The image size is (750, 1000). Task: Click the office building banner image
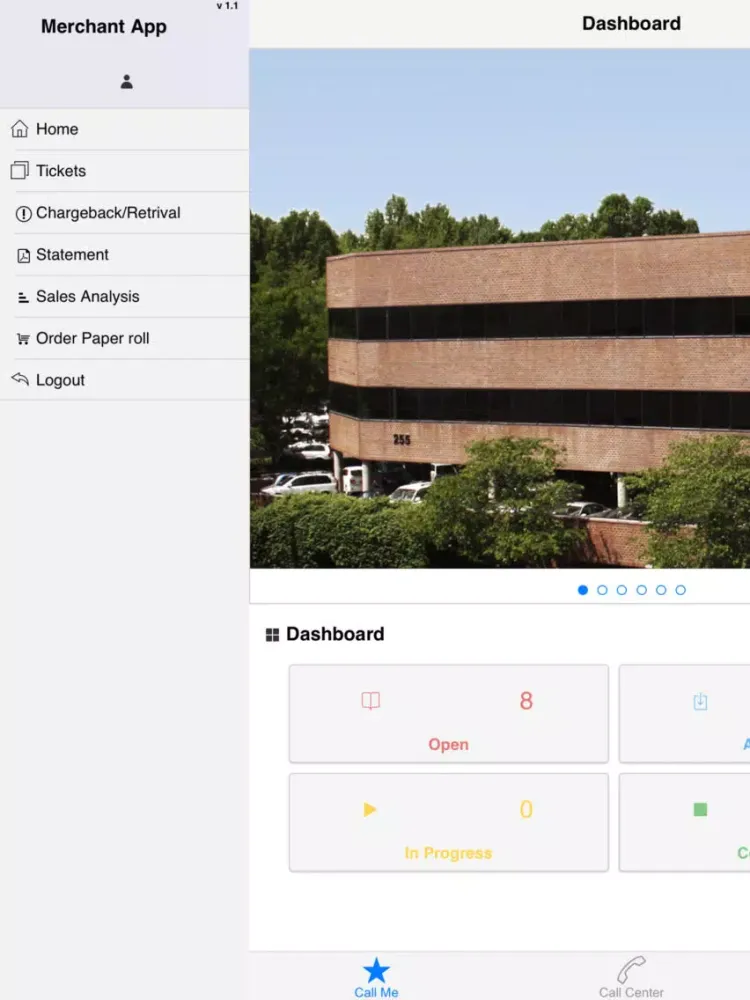[500, 308]
